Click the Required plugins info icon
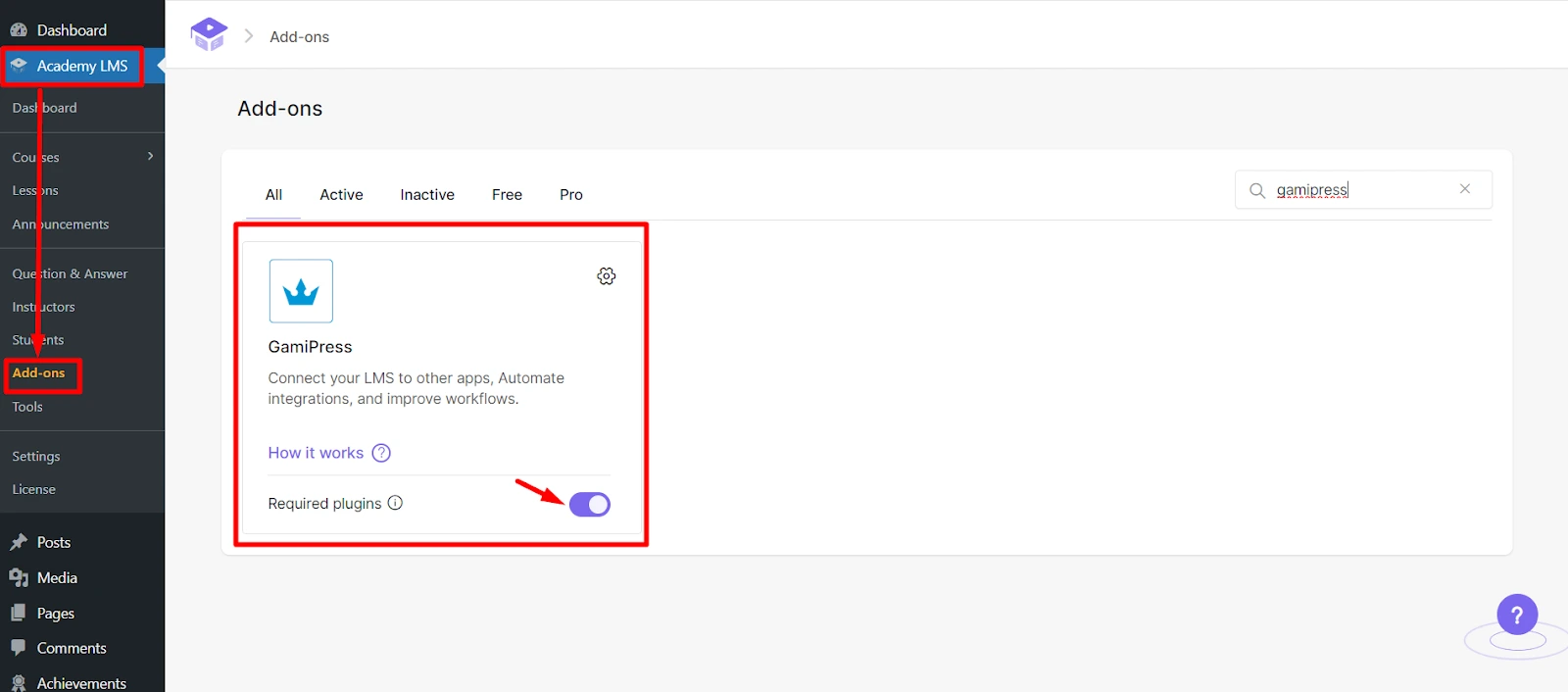1568x692 pixels. [395, 503]
